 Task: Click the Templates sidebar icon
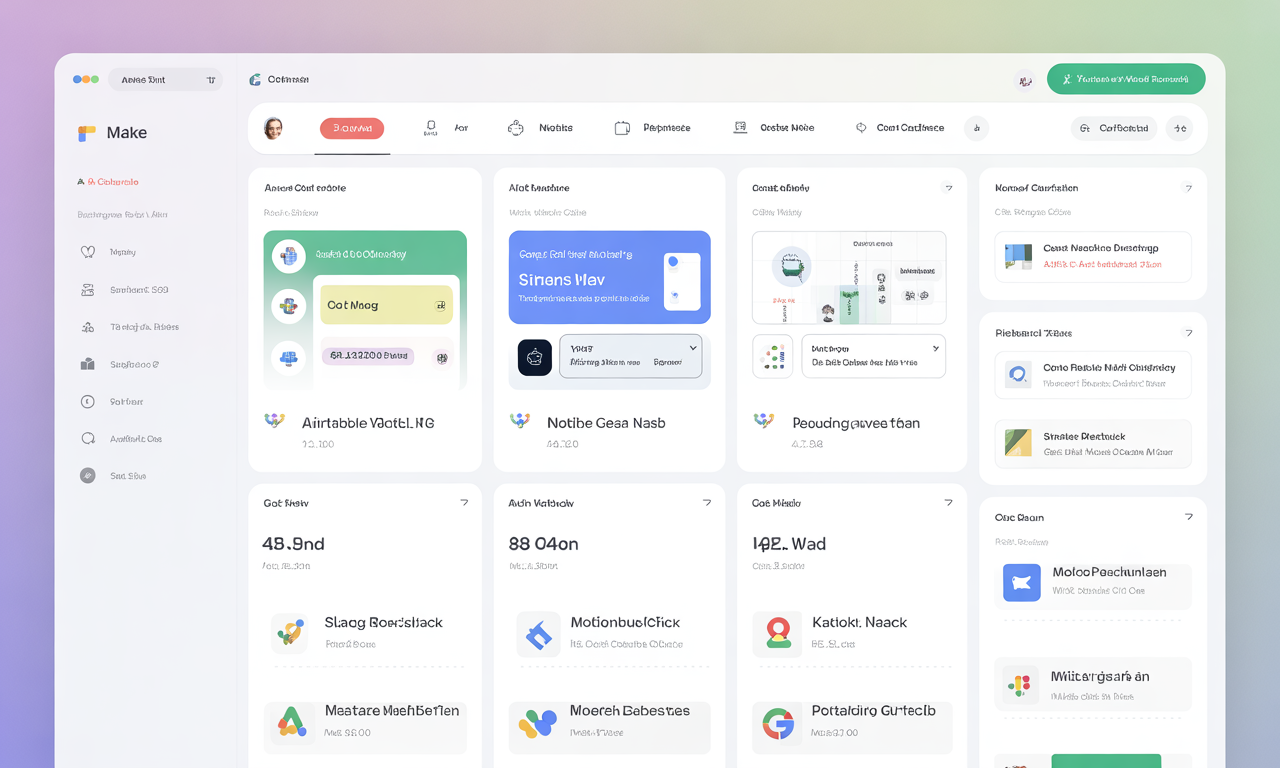pos(90,326)
